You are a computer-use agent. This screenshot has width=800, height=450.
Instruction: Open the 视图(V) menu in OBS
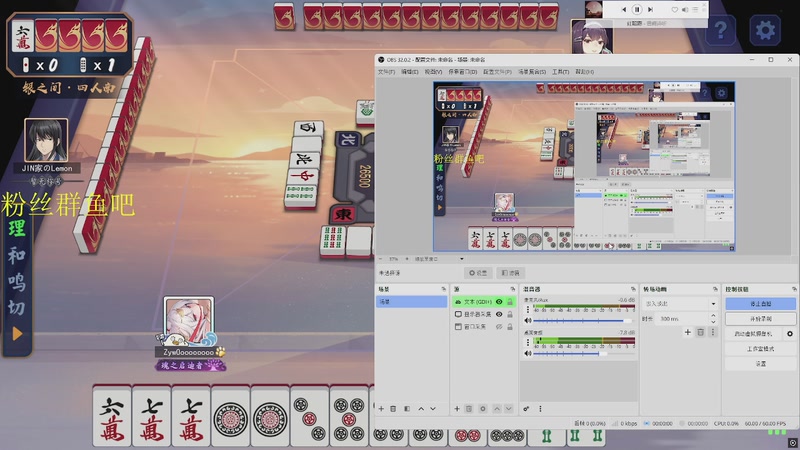click(x=433, y=72)
